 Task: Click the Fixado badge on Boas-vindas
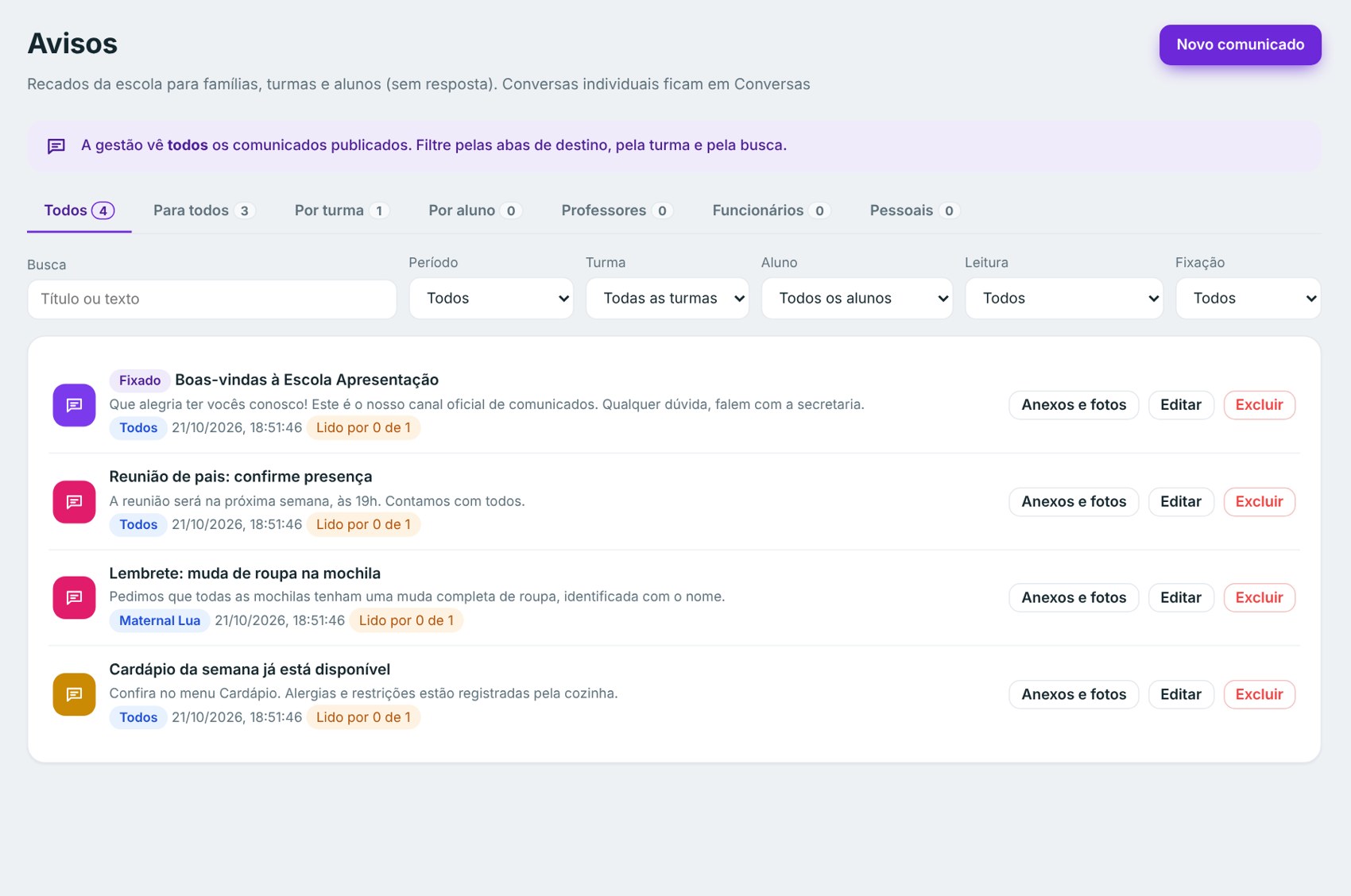[140, 380]
